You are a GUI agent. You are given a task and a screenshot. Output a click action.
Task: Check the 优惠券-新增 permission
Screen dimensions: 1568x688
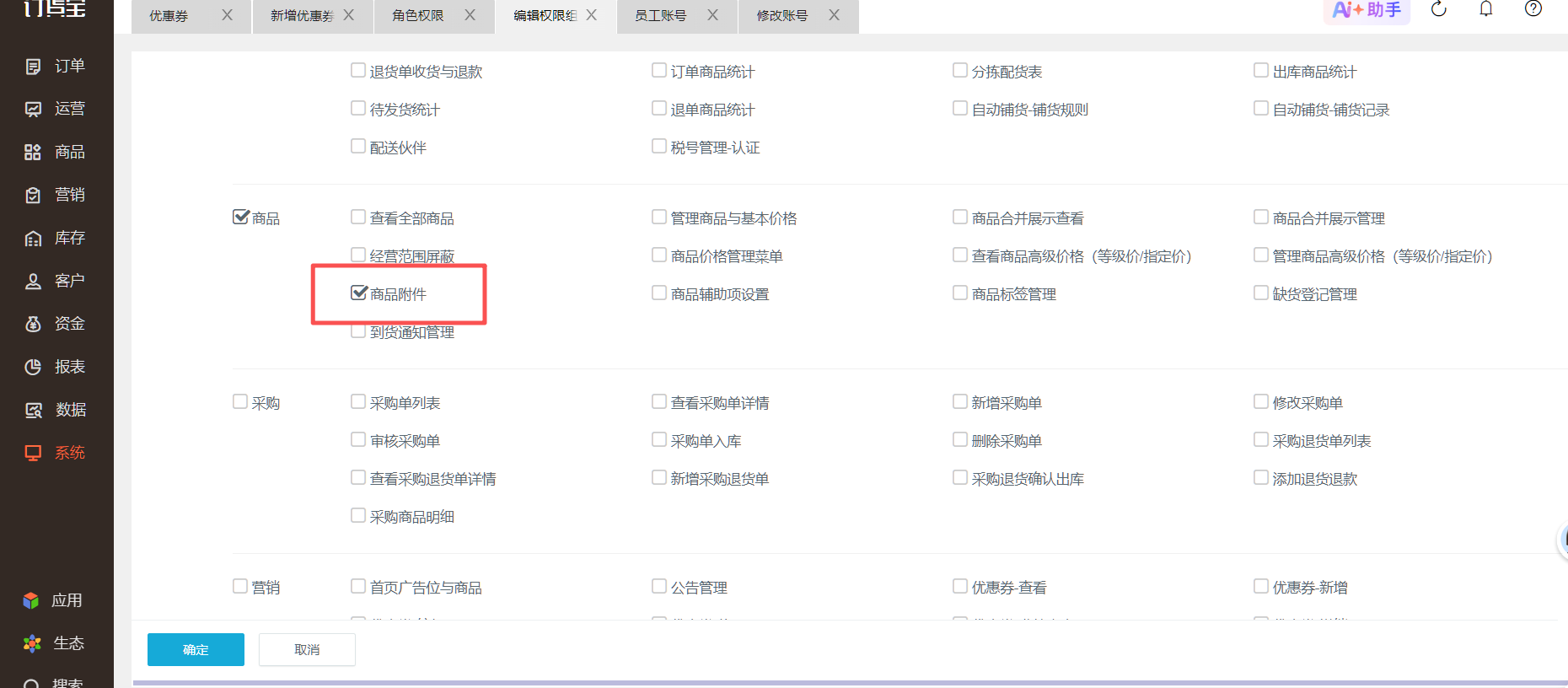[1261, 587]
